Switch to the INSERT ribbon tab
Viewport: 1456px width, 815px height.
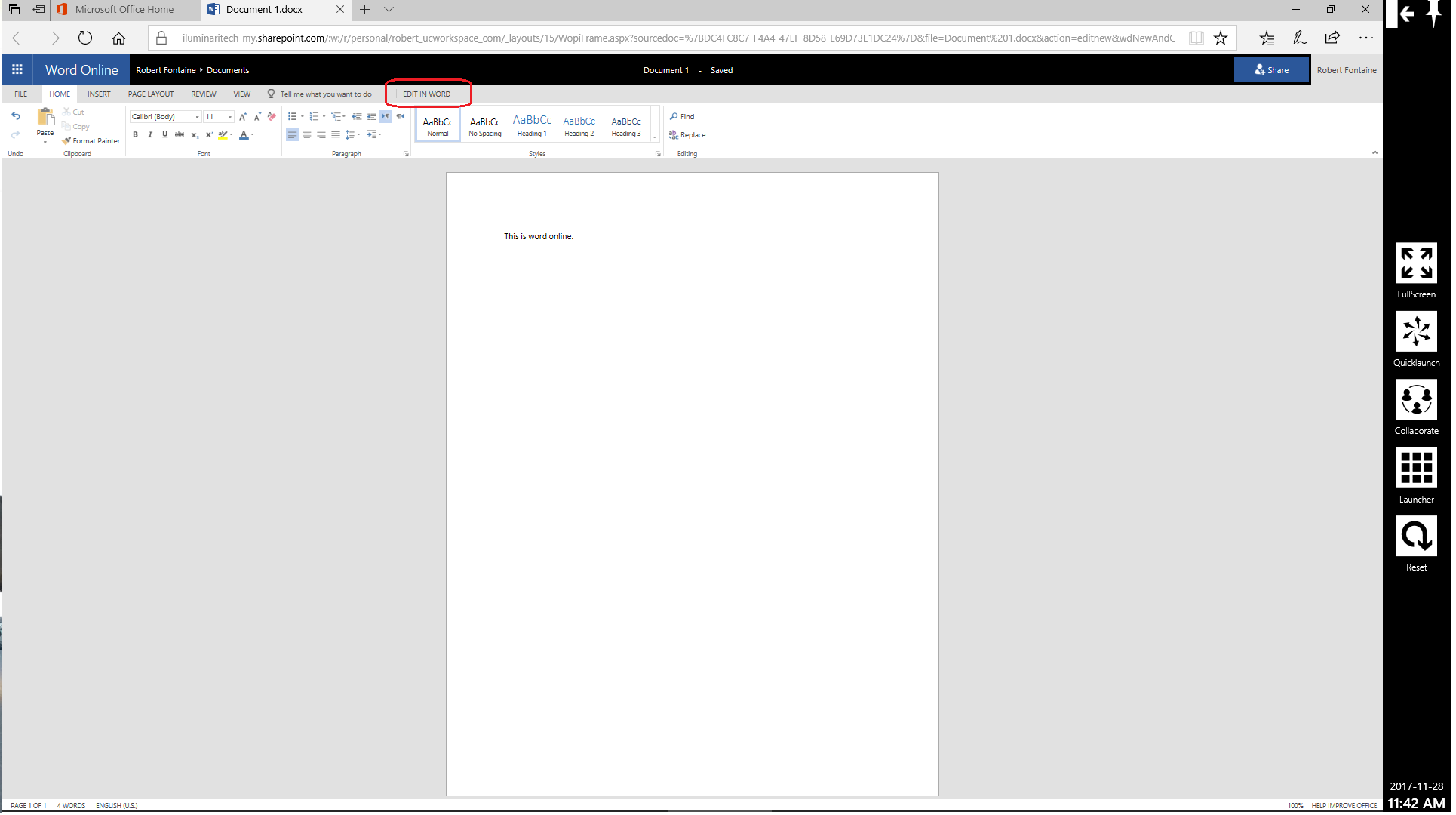pos(99,94)
